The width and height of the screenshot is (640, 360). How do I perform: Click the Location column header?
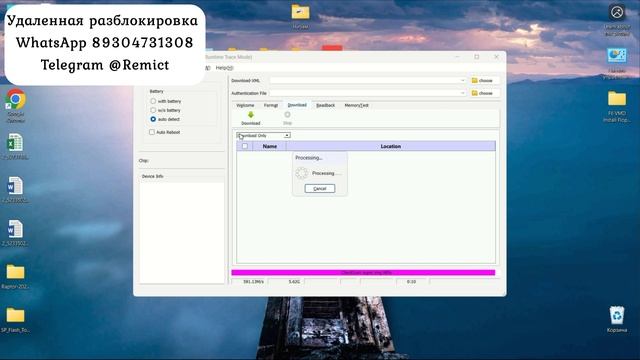(x=391, y=146)
